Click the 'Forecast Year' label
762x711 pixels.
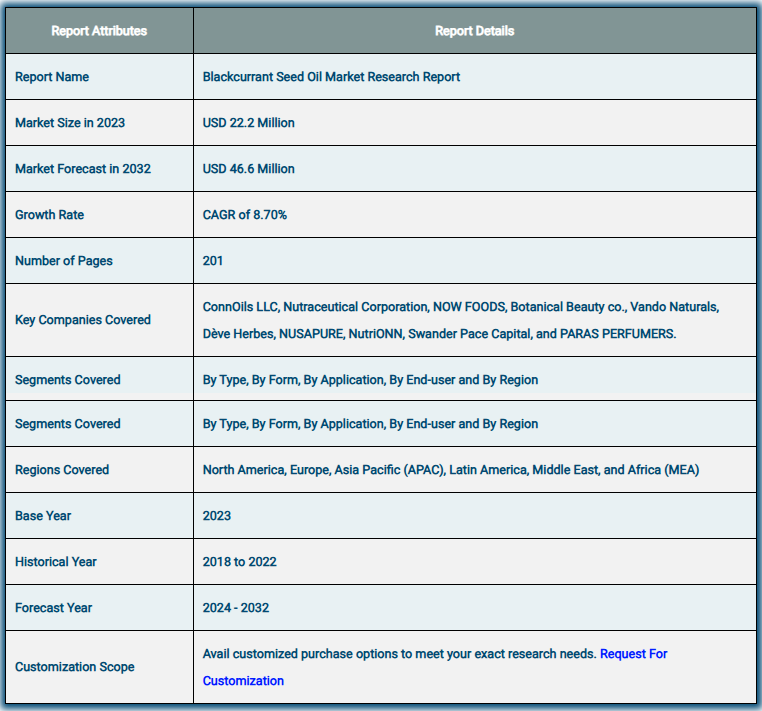tap(53, 608)
